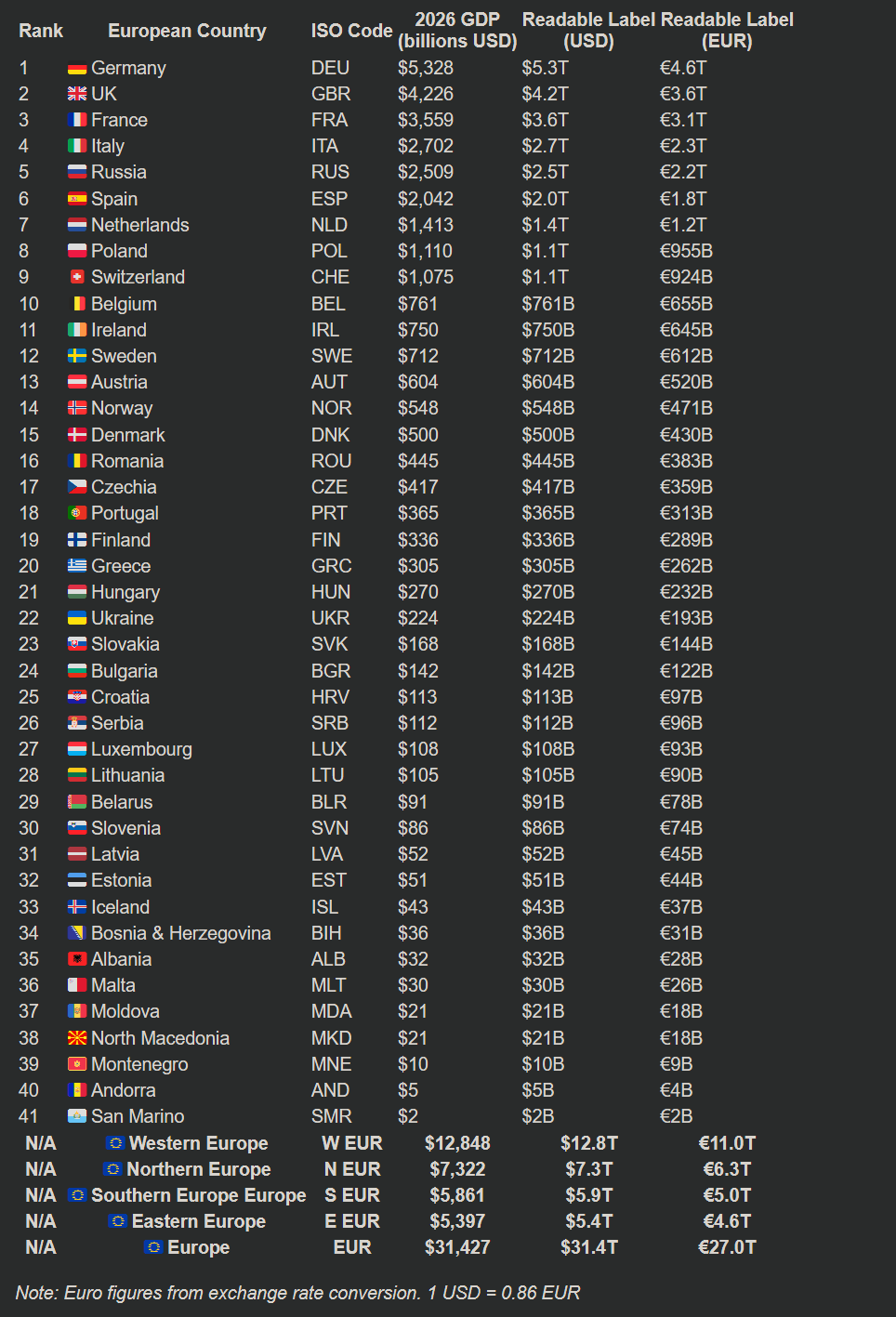Click the Ukraine flag icon
Viewport: 896px width, 1317px height.
coord(77,619)
